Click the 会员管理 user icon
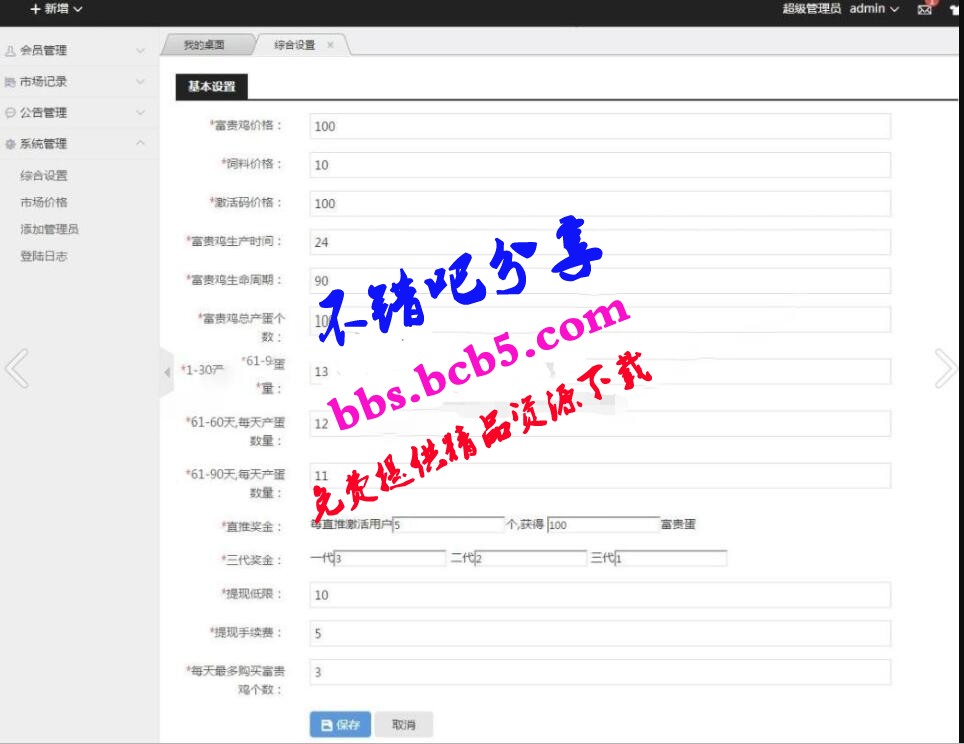The image size is (964, 744). coord(10,51)
